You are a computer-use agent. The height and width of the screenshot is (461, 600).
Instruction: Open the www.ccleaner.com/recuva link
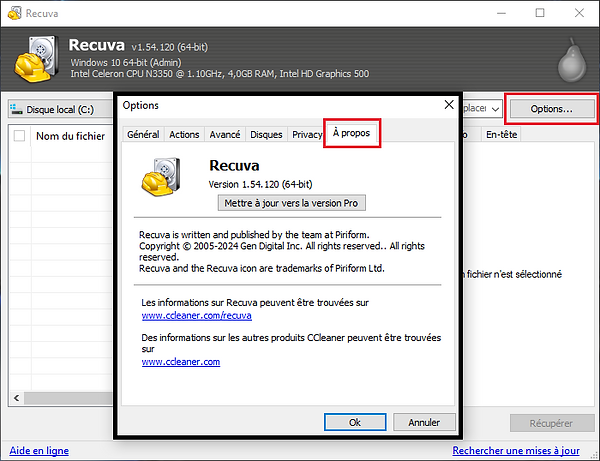coord(196,316)
